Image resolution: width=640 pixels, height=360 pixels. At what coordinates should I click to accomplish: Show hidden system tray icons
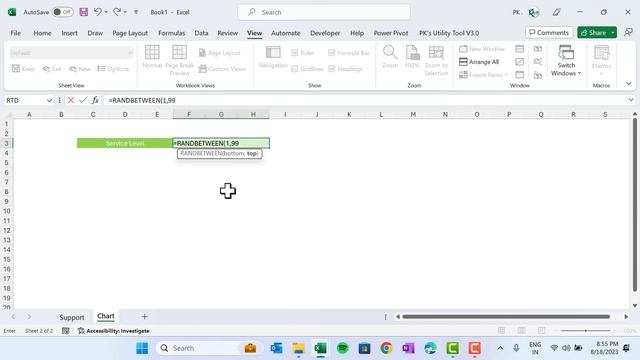pyautogui.click(x=500, y=348)
